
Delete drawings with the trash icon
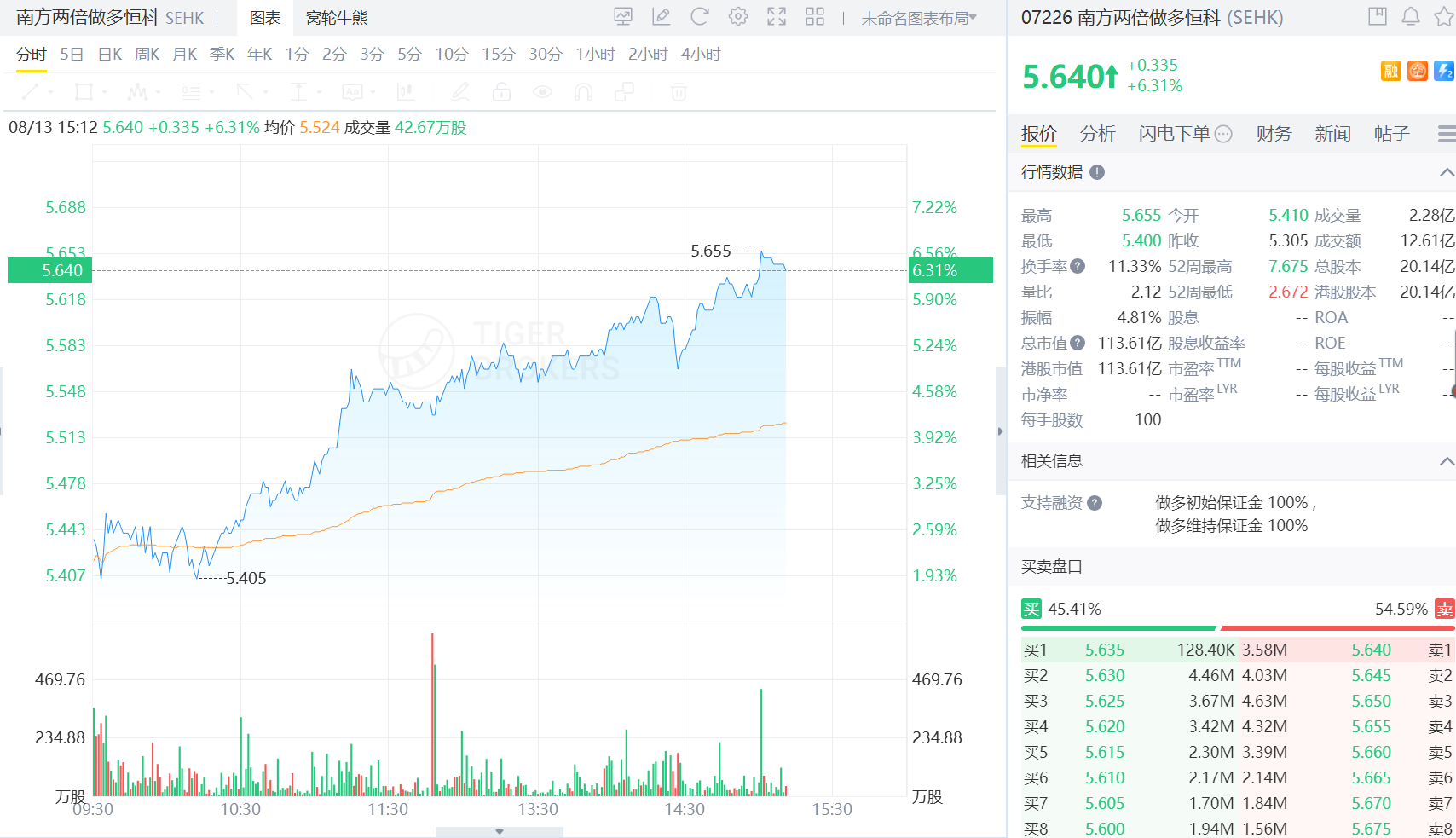679,91
